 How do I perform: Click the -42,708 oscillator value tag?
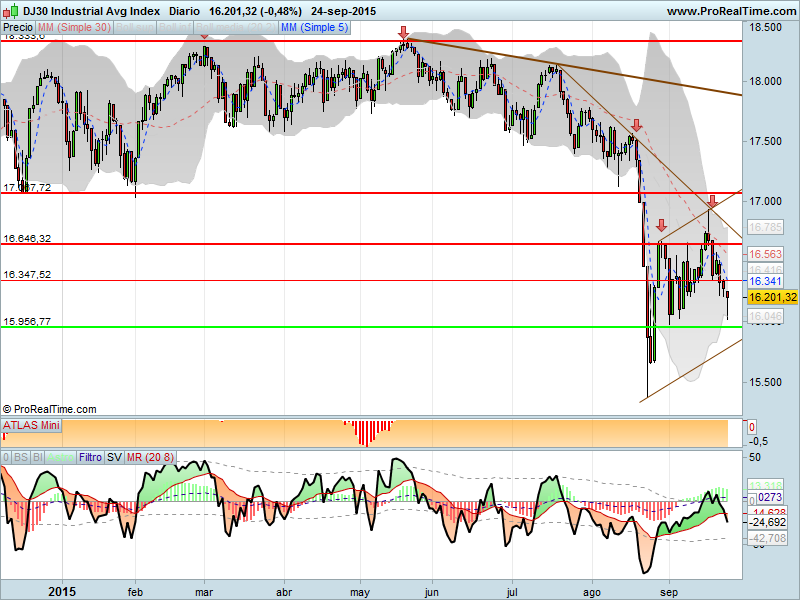(x=767, y=538)
